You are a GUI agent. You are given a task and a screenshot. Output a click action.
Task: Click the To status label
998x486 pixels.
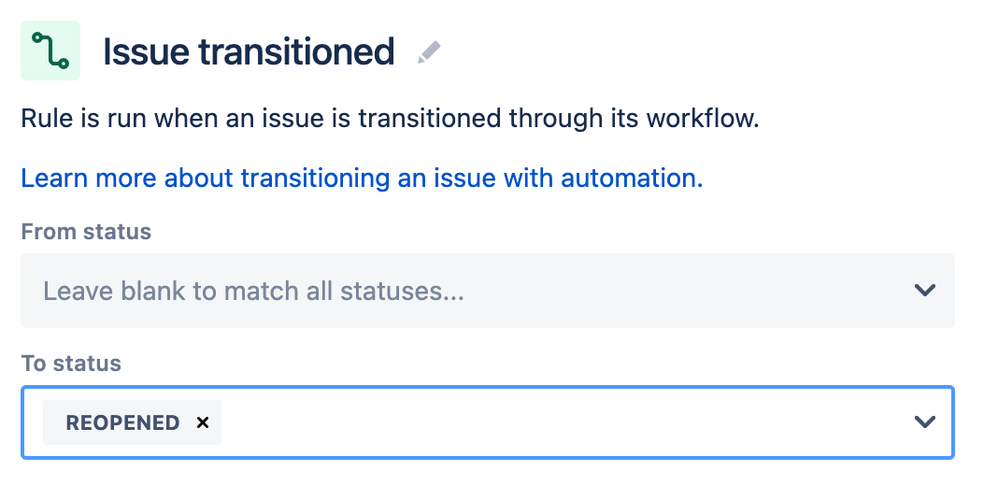coord(71,363)
